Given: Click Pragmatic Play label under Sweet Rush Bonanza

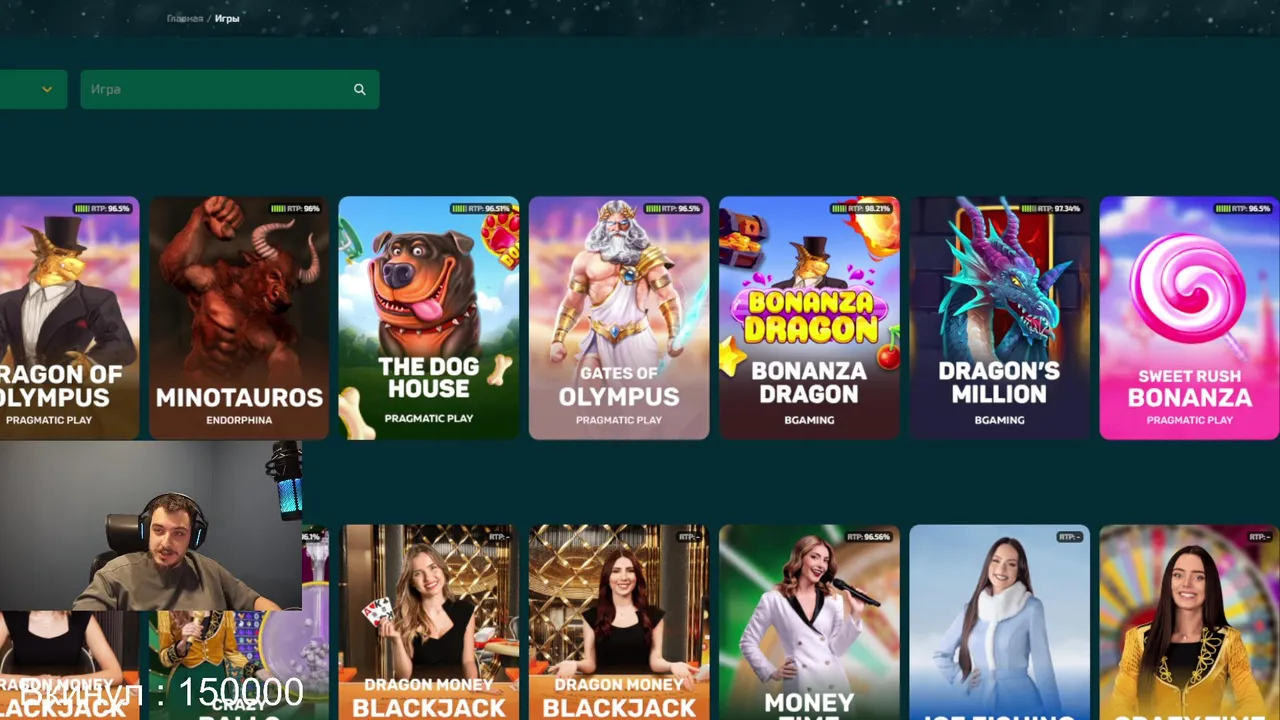Looking at the screenshot, I should 1189,420.
